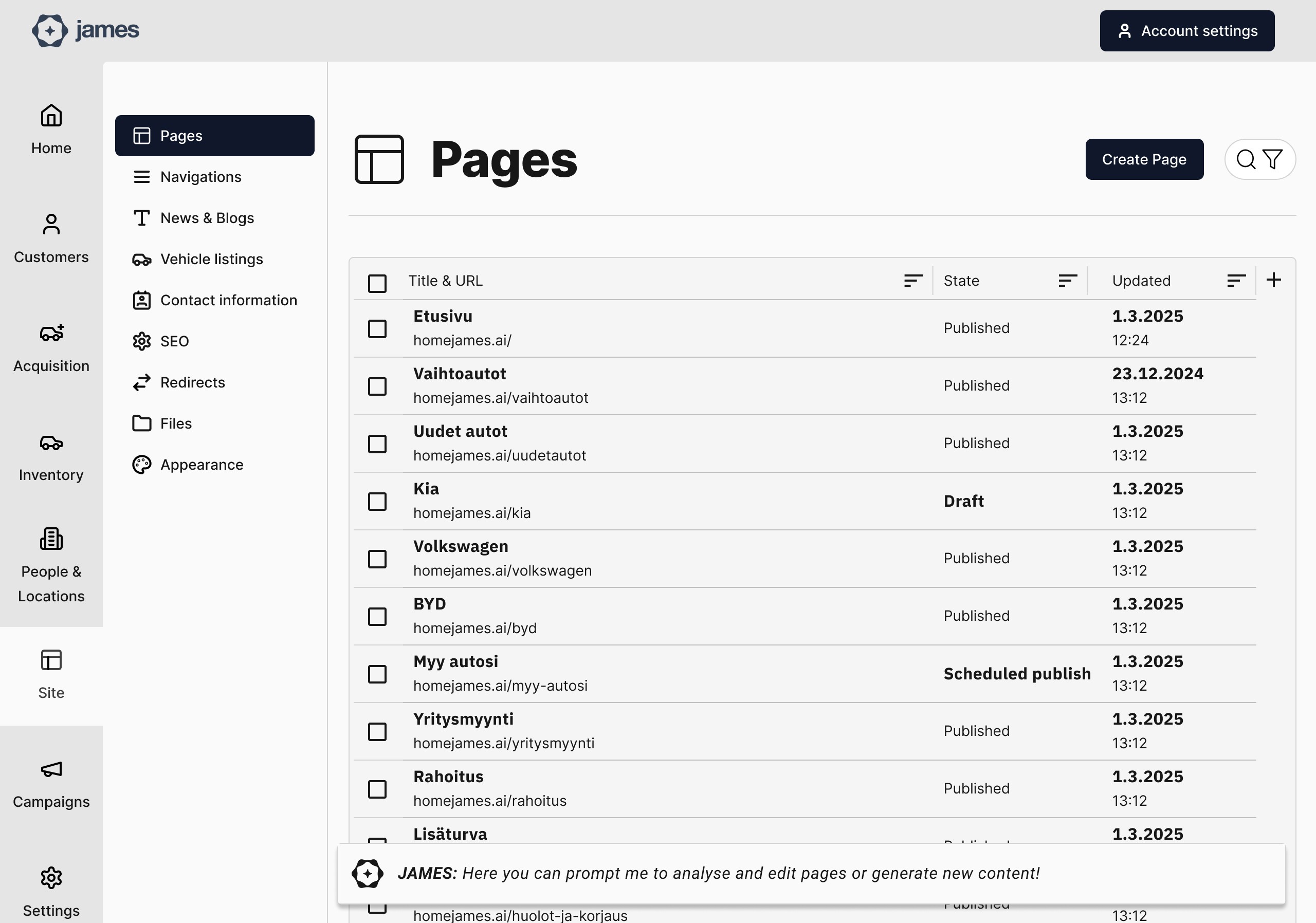The image size is (1316, 923).
Task: Sort by Title & URL column
Action: 913,281
